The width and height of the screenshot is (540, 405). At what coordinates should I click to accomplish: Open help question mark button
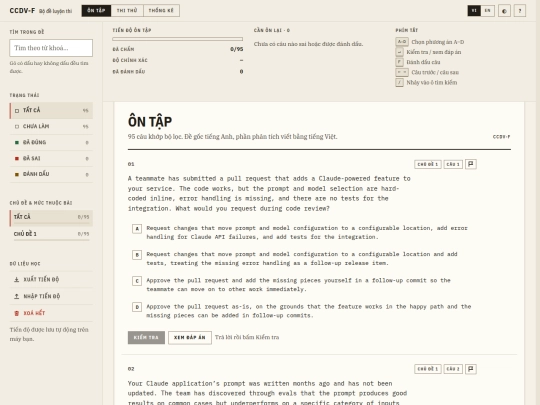(520, 11)
